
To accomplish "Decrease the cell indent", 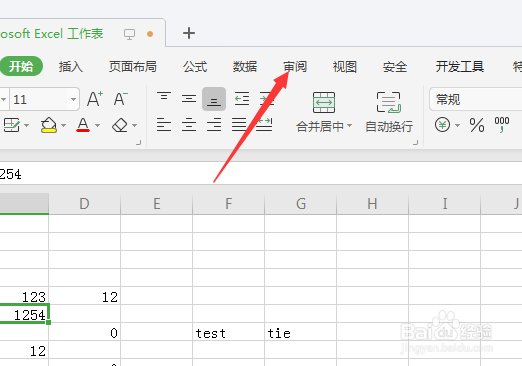I will click(x=242, y=99).
